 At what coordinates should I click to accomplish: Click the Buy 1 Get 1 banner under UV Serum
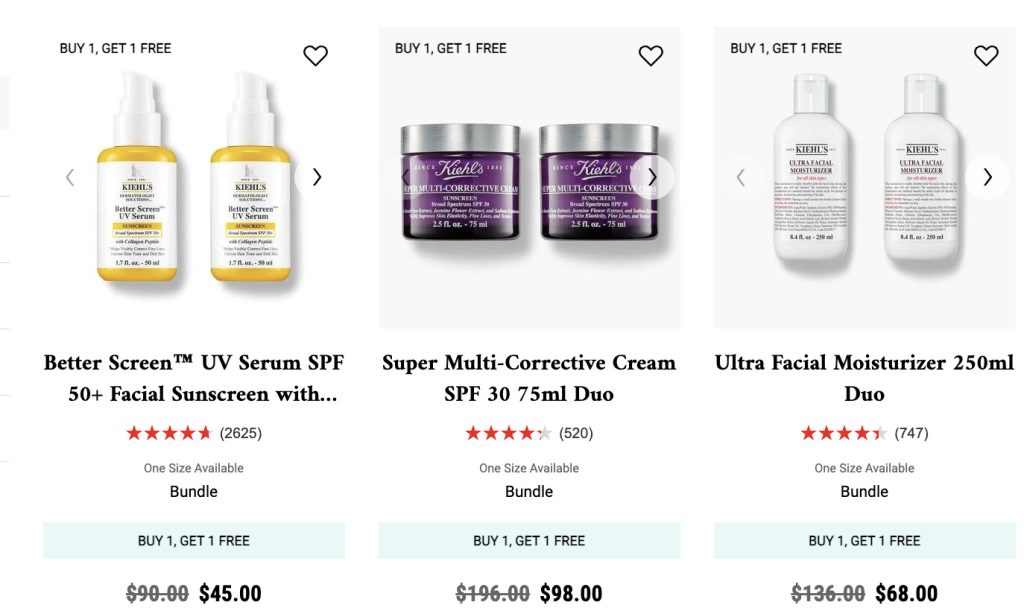194,541
